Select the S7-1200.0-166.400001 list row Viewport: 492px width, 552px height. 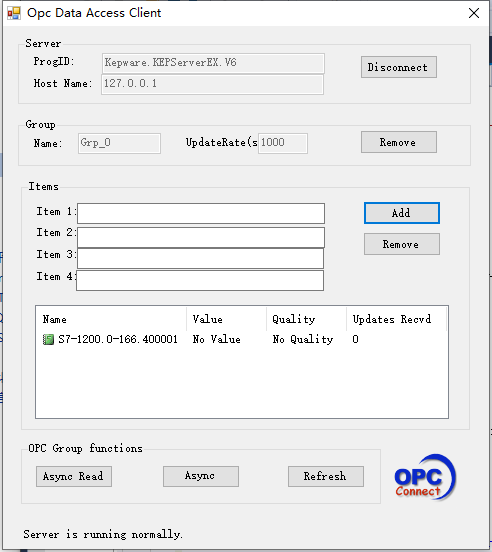tap(242, 339)
